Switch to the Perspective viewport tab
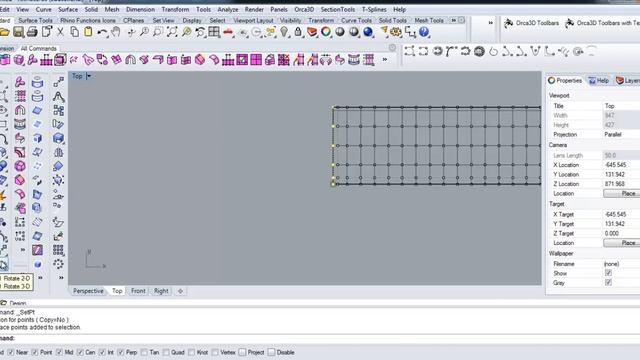This screenshot has height=360, width=640. tap(88, 291)
